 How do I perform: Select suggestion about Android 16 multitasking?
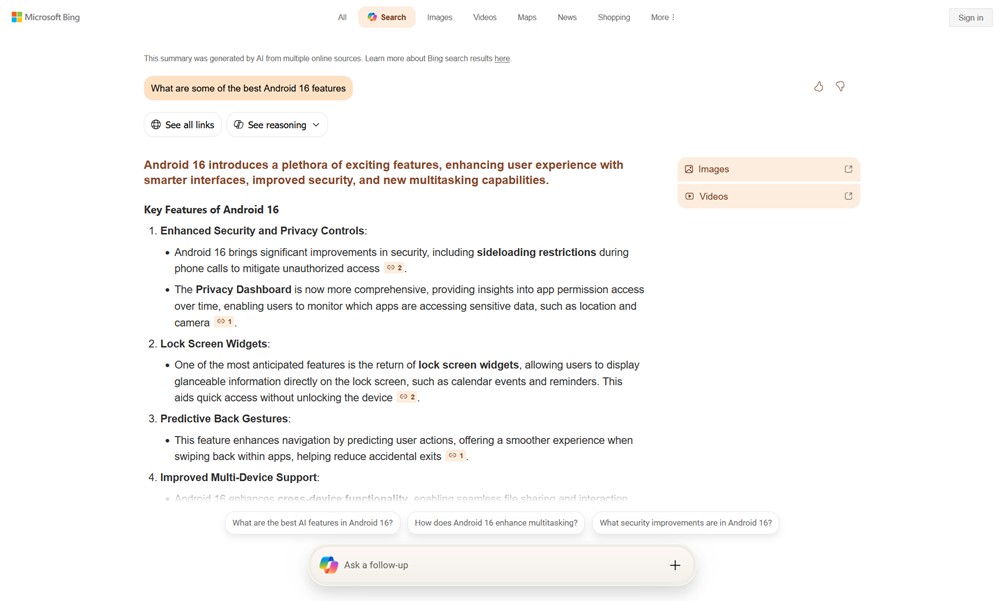click(x=495, y=522)
